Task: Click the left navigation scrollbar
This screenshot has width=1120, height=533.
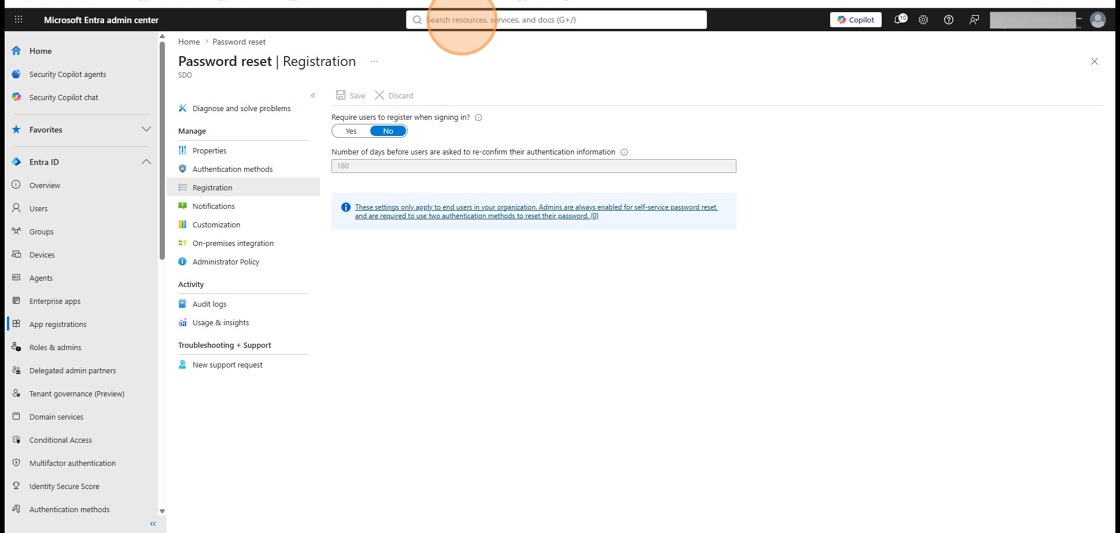Action: [162, 150]
